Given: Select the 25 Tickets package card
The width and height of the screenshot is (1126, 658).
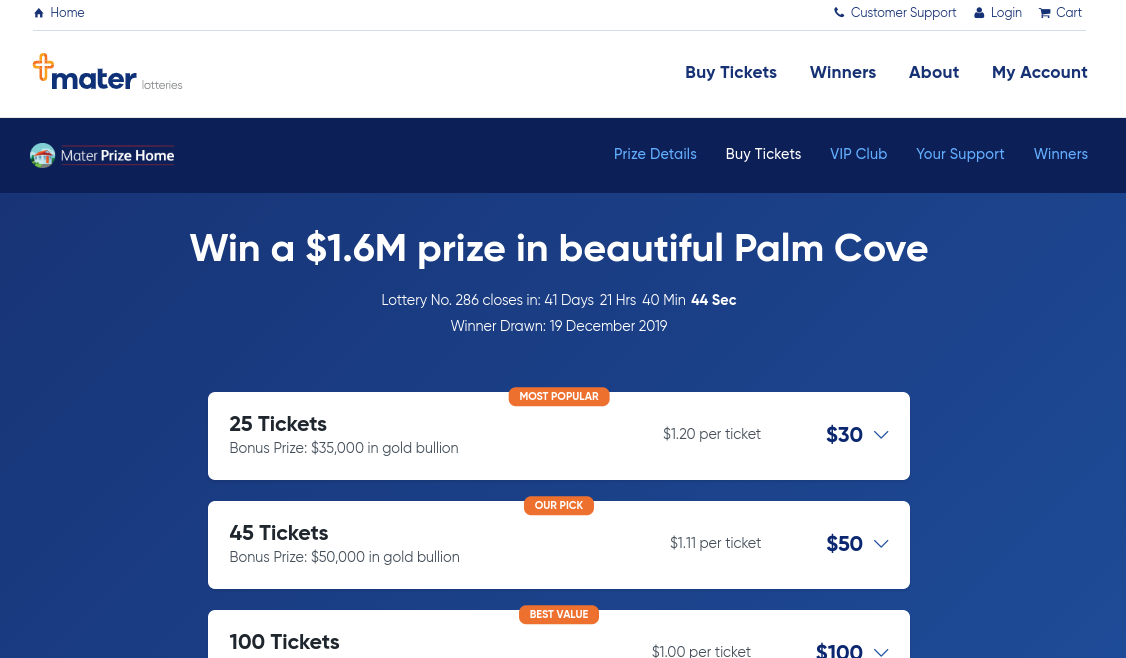Looking at the screenshot, I should click(x=559, y=436).
